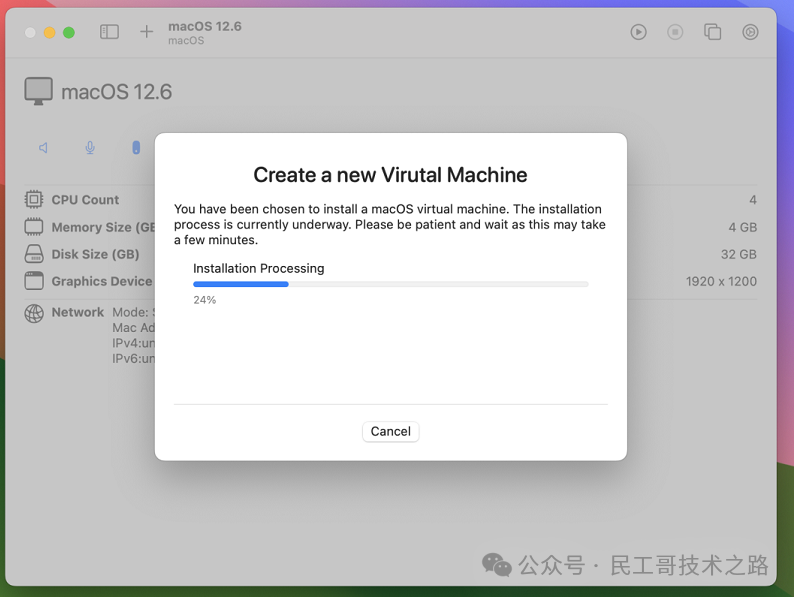Click the monitor icon beside macOS 12.6
The width and height of the screenshot is (794, 597).
(38, 91)
